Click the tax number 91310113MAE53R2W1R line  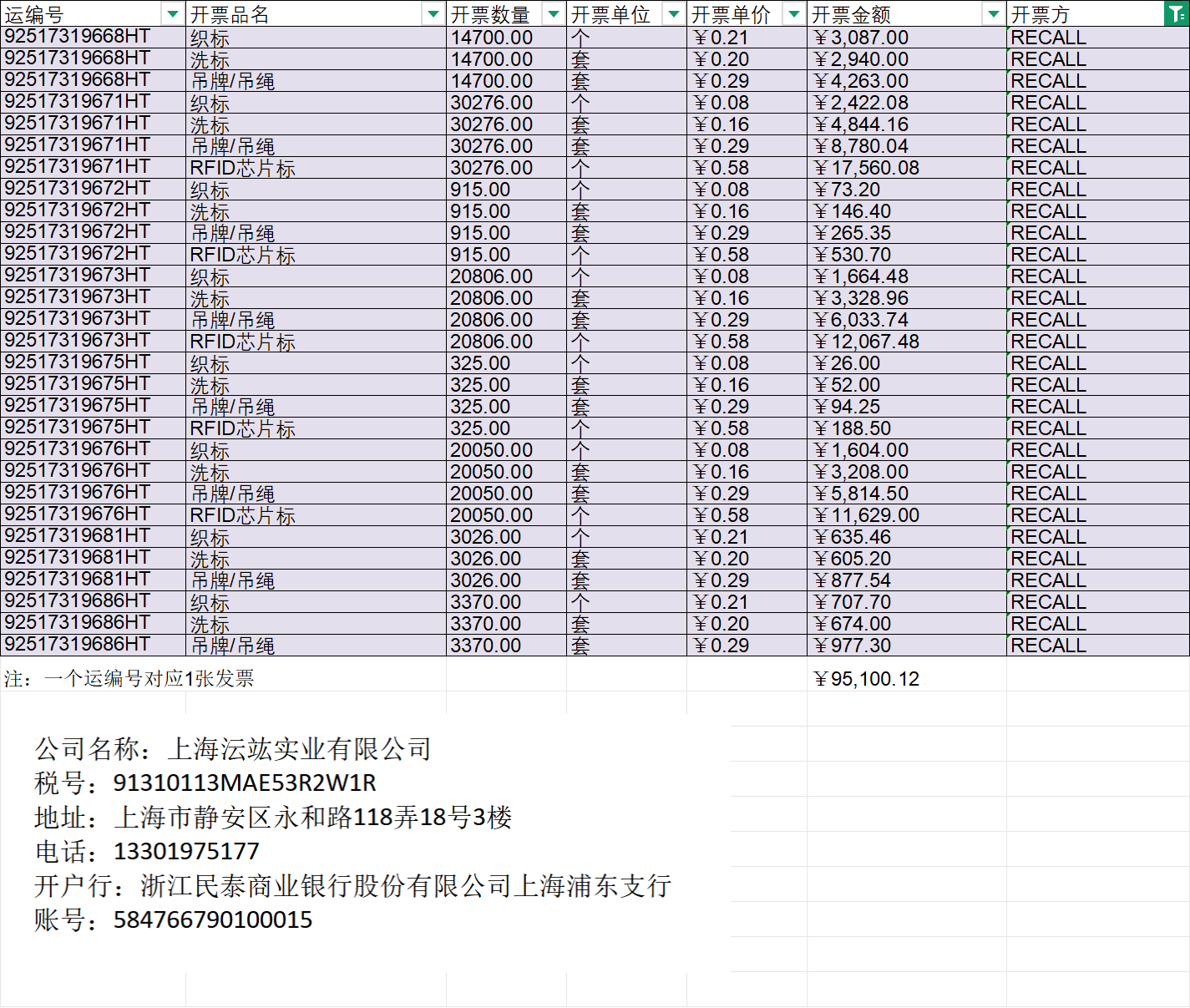(244, 783)
